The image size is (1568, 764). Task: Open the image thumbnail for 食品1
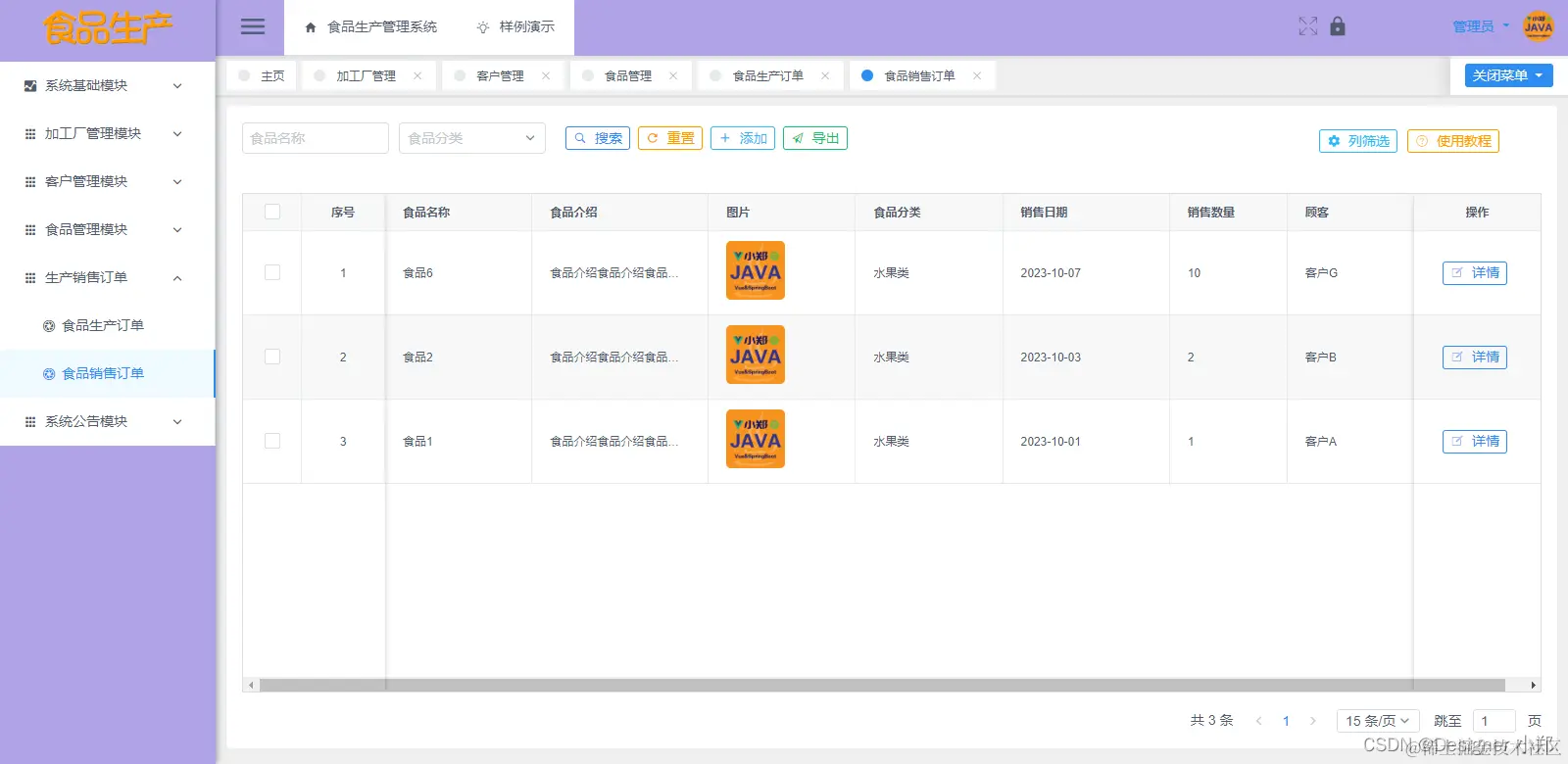coord(756,439)
